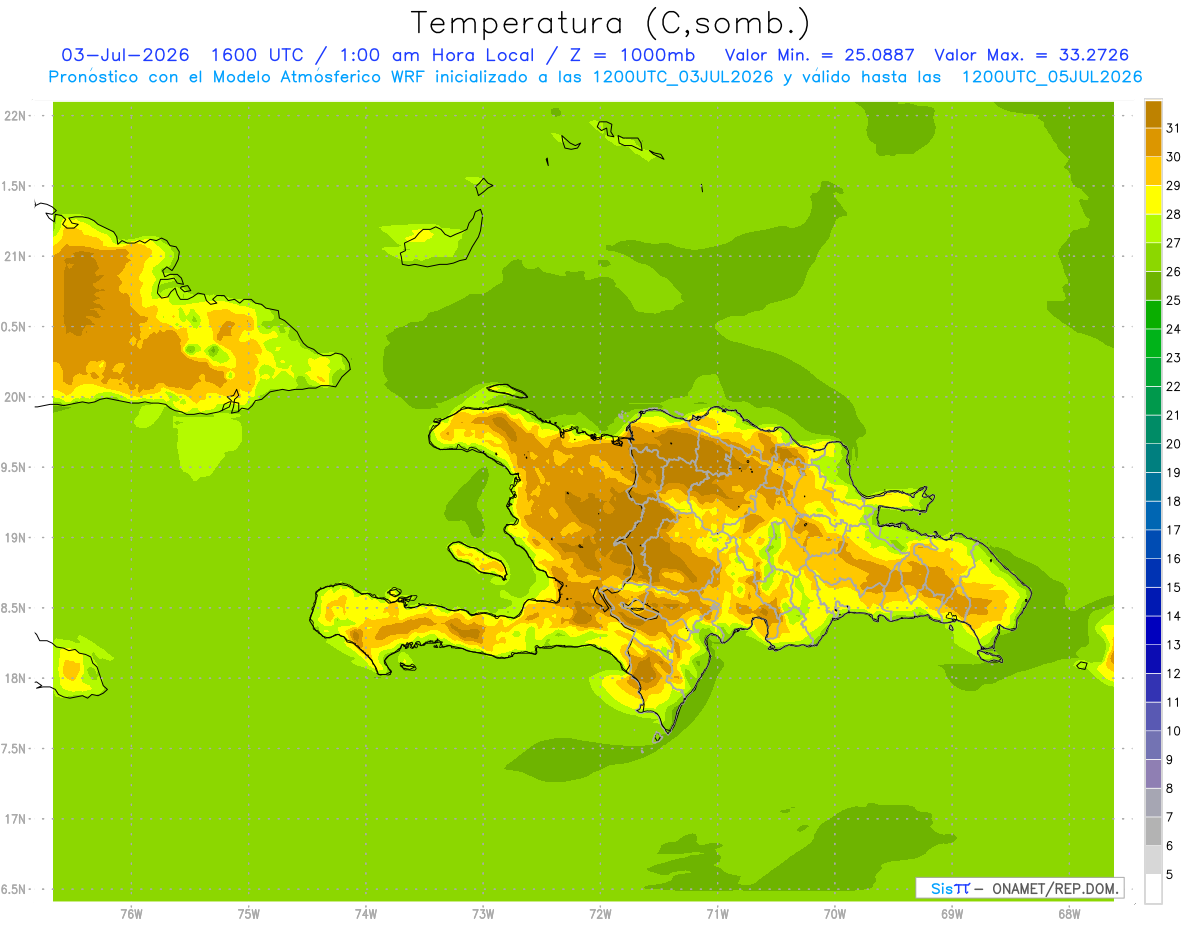Viewport: 1200px width, 927px height.
Task: Click the "71W" longitude label
Action: 717,913
